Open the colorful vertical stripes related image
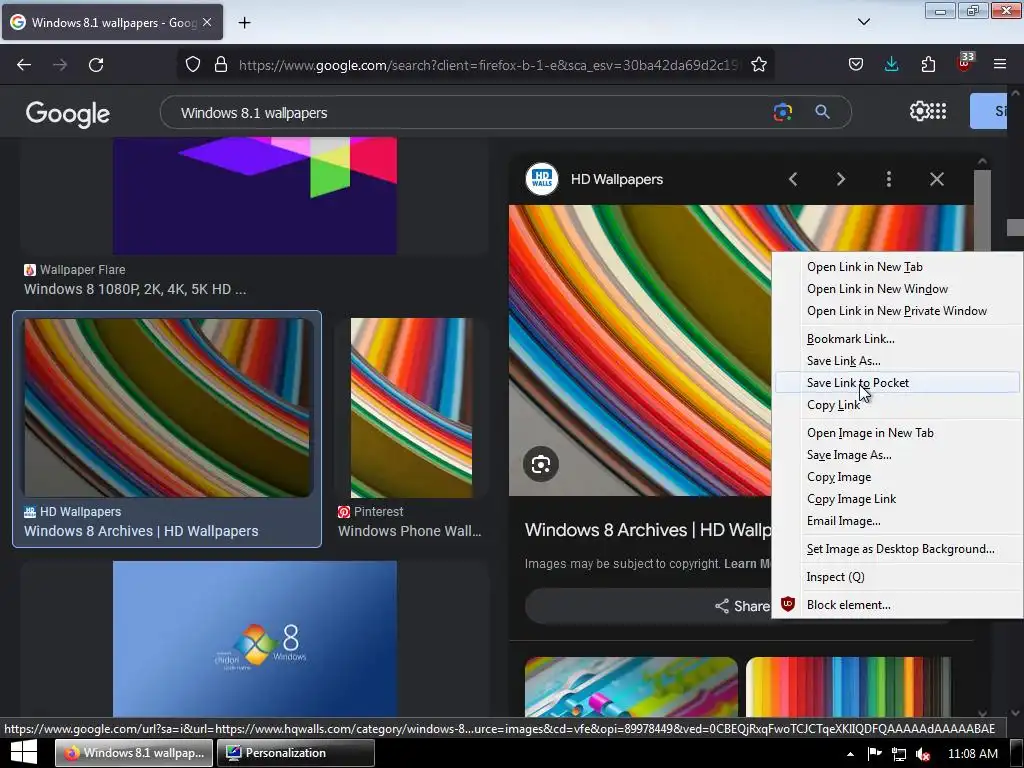Image resolution: width=1024 pixels, height=768 pixels. tap(849, 687)
